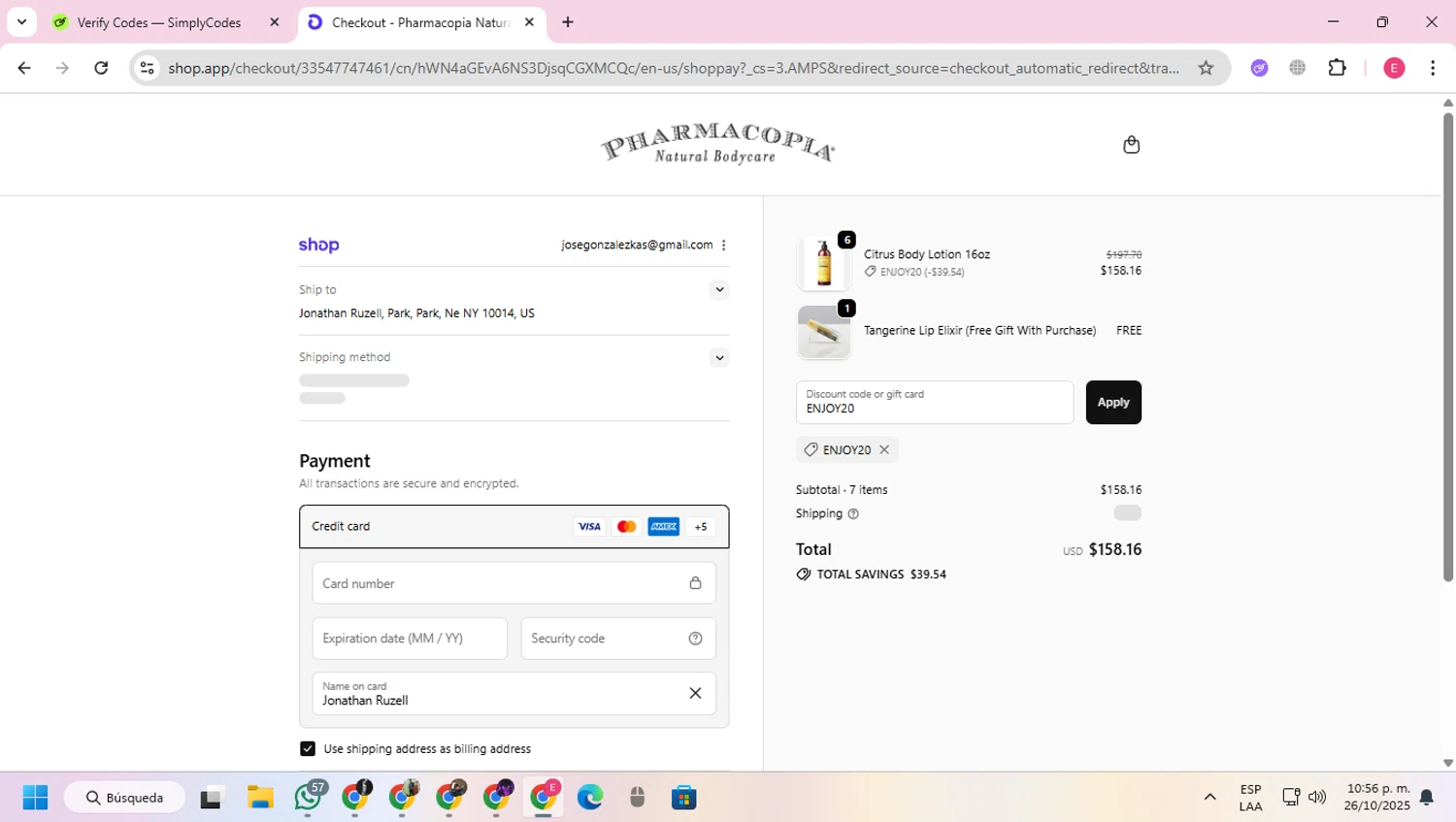The width and height of the screenshot is (1456, 822).
Task: Click the ESP LAA language indicator
Action: [1250, 798]
